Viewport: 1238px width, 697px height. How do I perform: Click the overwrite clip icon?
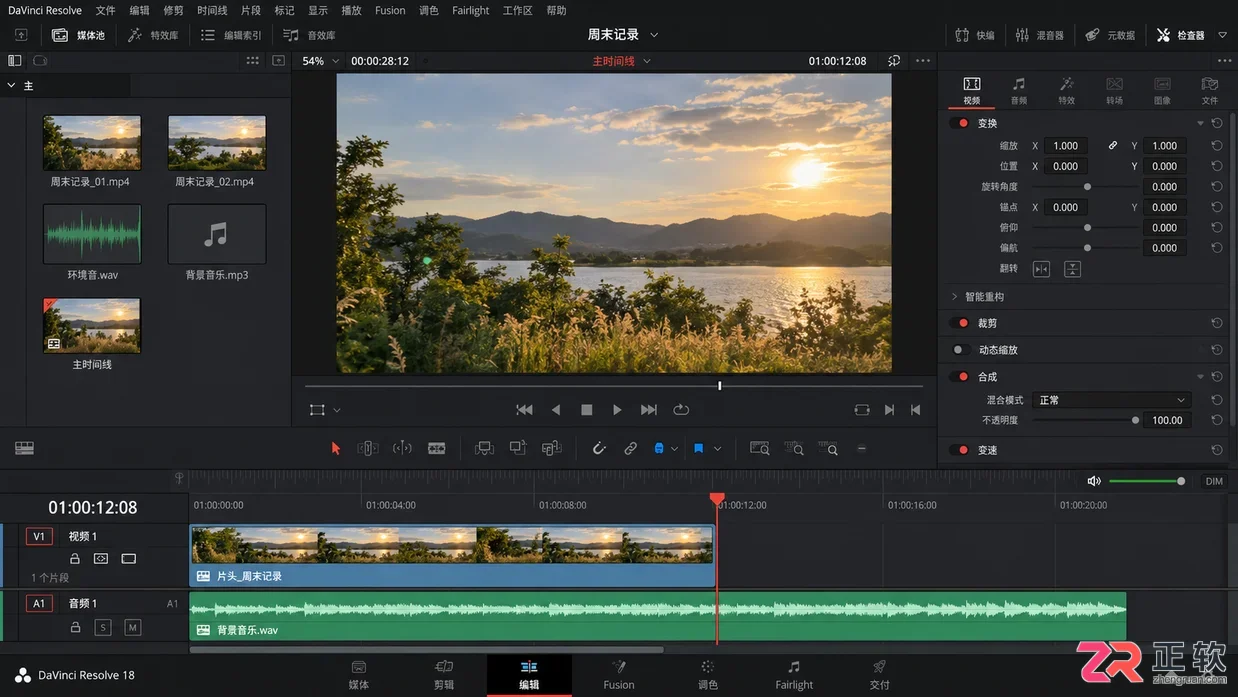pos(517,449)
